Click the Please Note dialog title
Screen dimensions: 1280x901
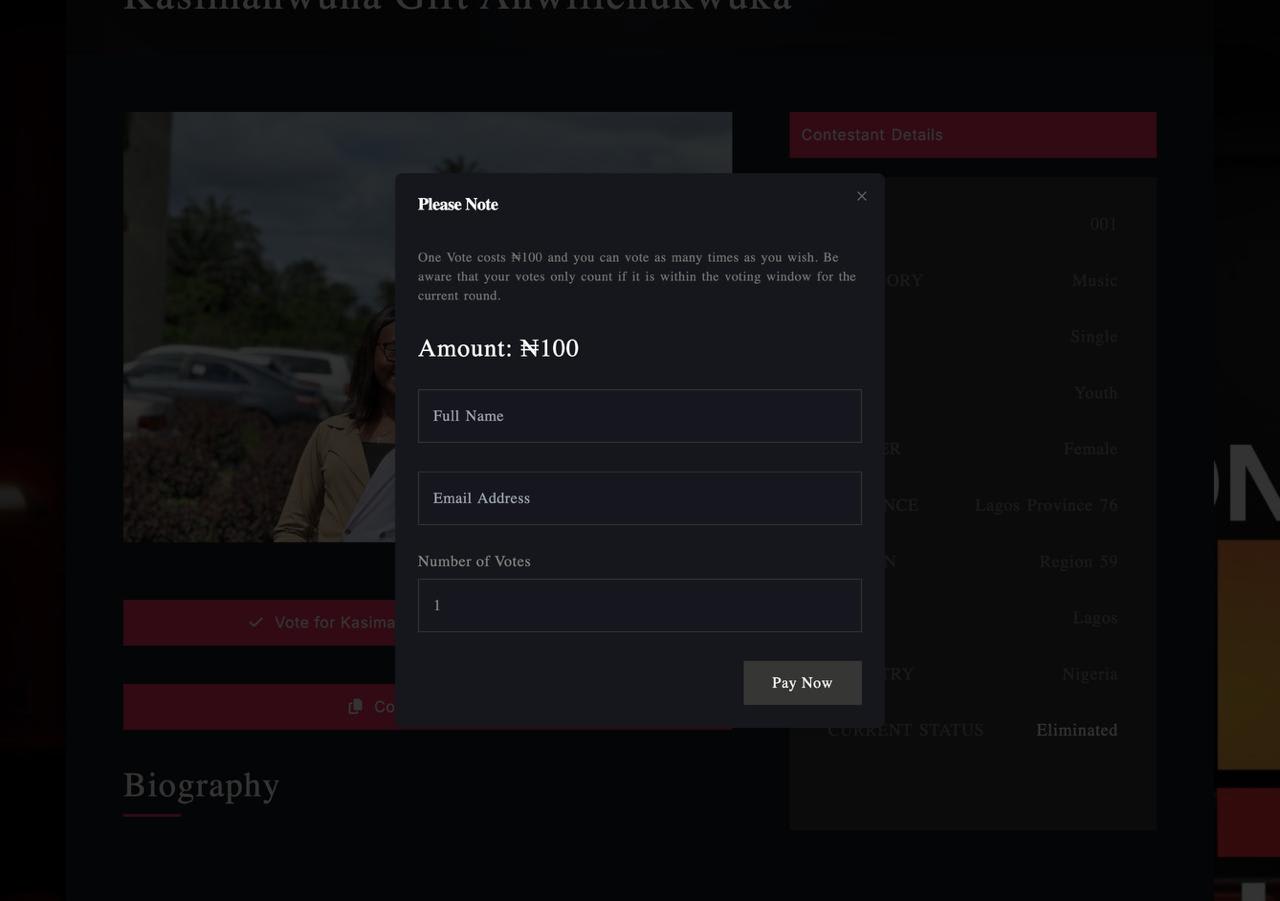(x=458, y=204)
